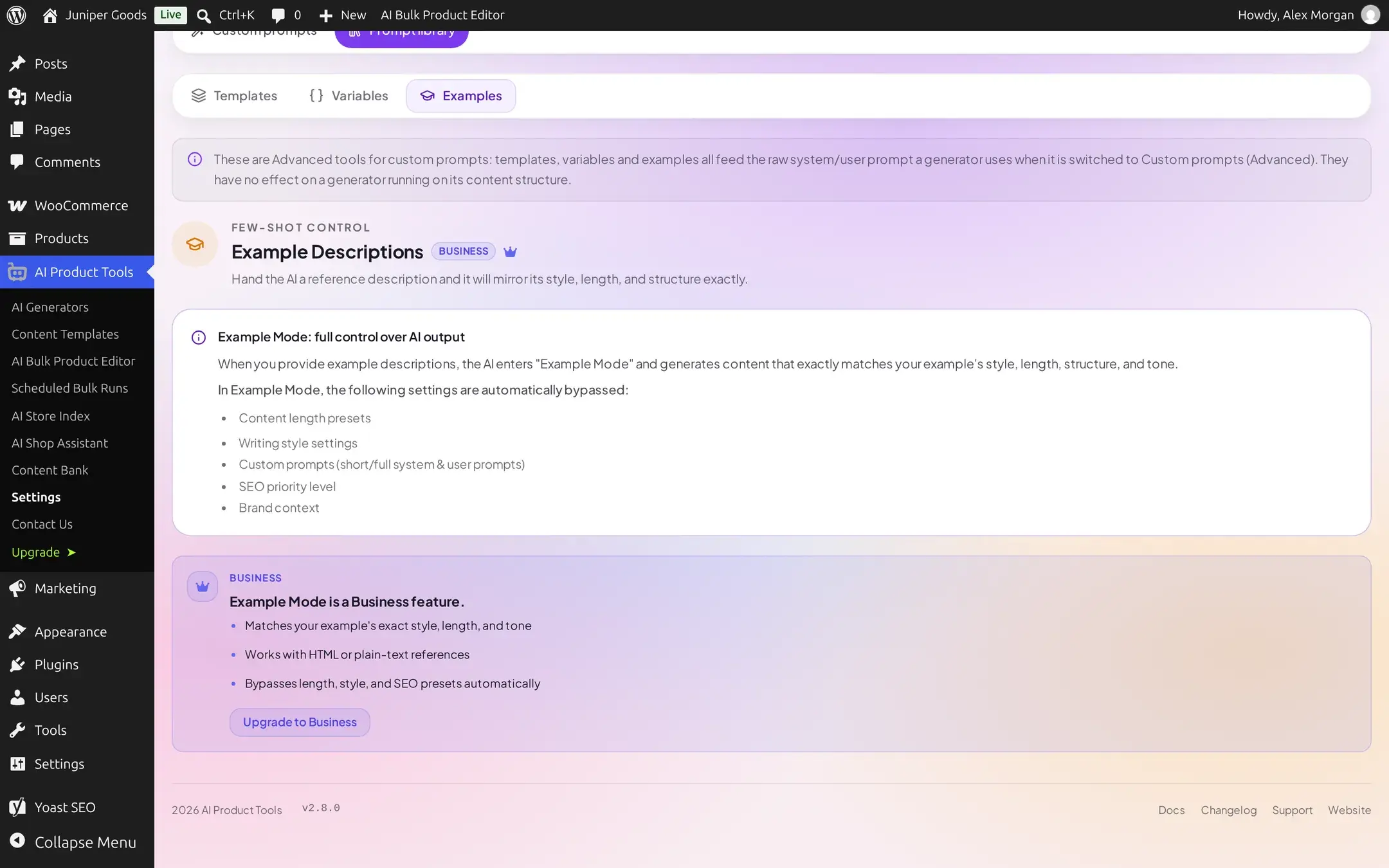This screenshot has width=1389, height=868.
Task: Open Pages sidebar icon
Action: (x=17, y=129)
